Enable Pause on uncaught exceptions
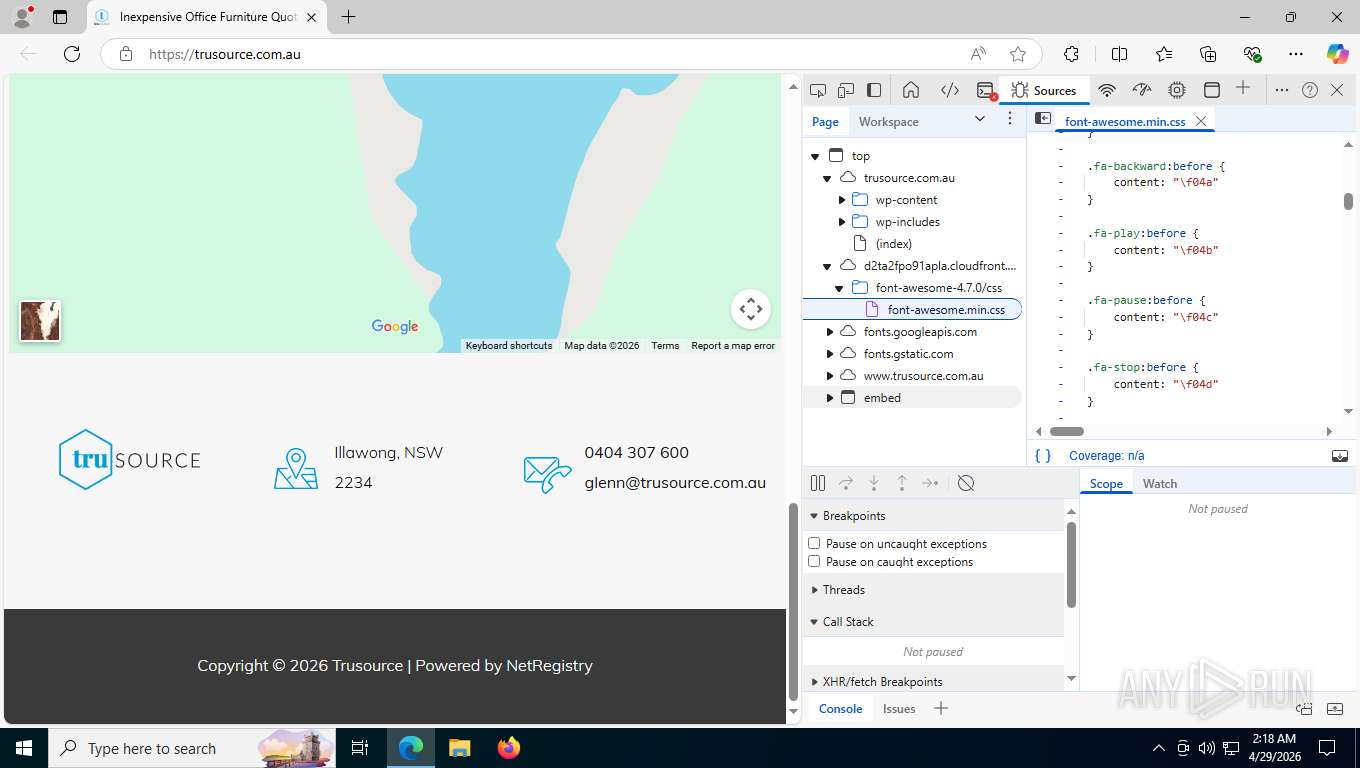Screen dimensions: 1360x768 point(814,543)
